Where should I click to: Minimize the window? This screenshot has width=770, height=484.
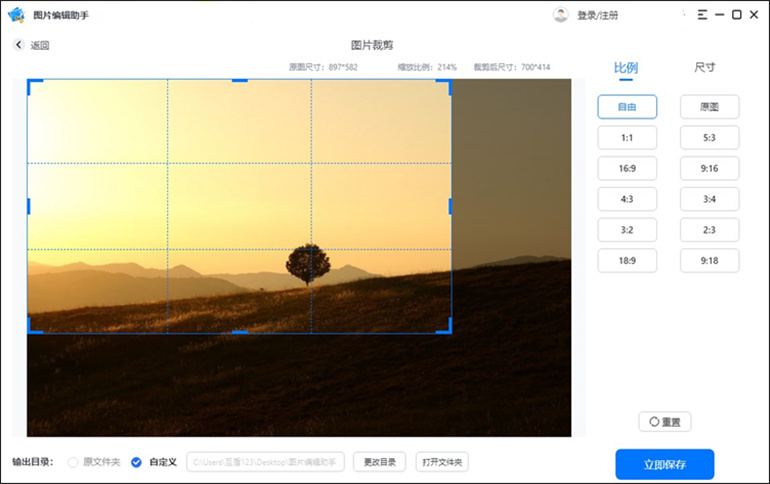(x=719, y=15)
